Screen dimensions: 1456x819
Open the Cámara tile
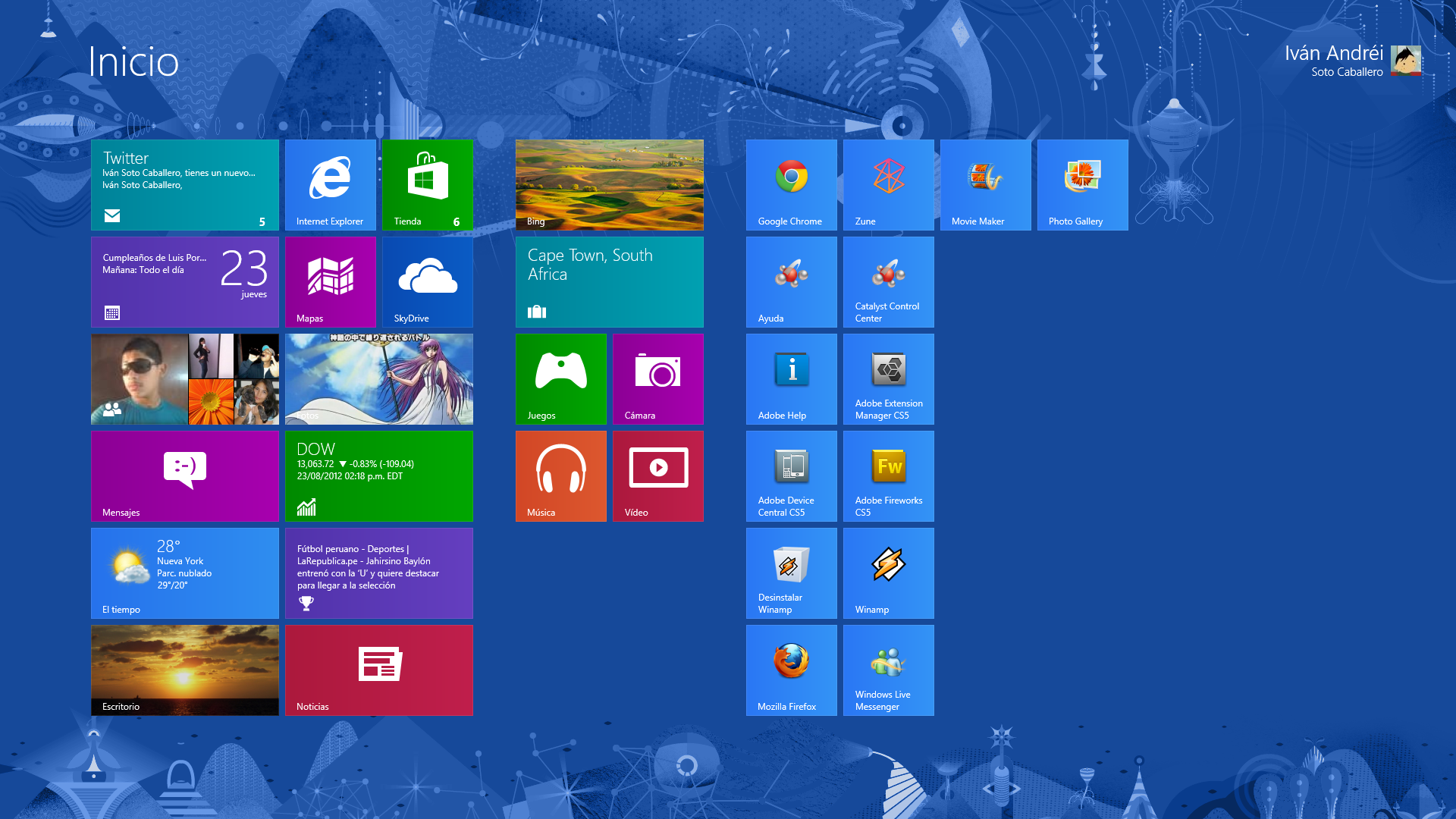click(658, 379)
